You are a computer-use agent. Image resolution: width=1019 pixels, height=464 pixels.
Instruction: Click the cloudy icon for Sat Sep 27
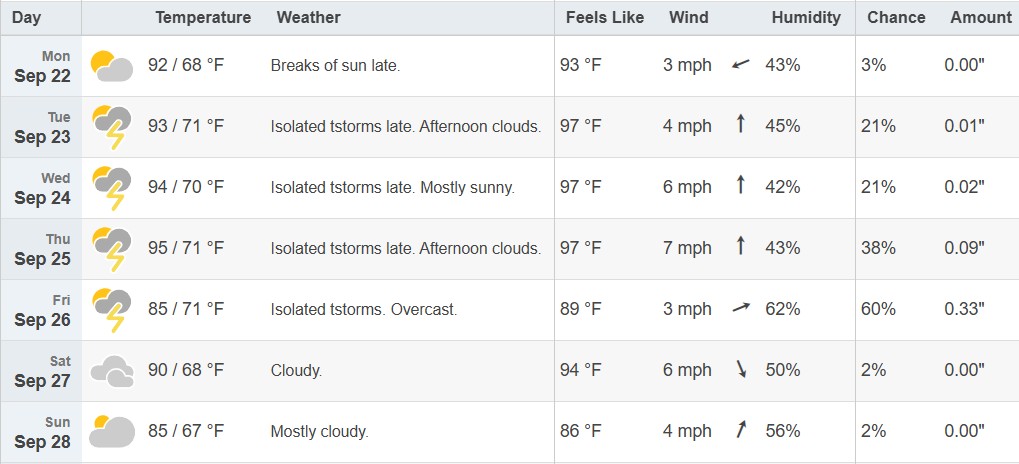pos(112,371)
